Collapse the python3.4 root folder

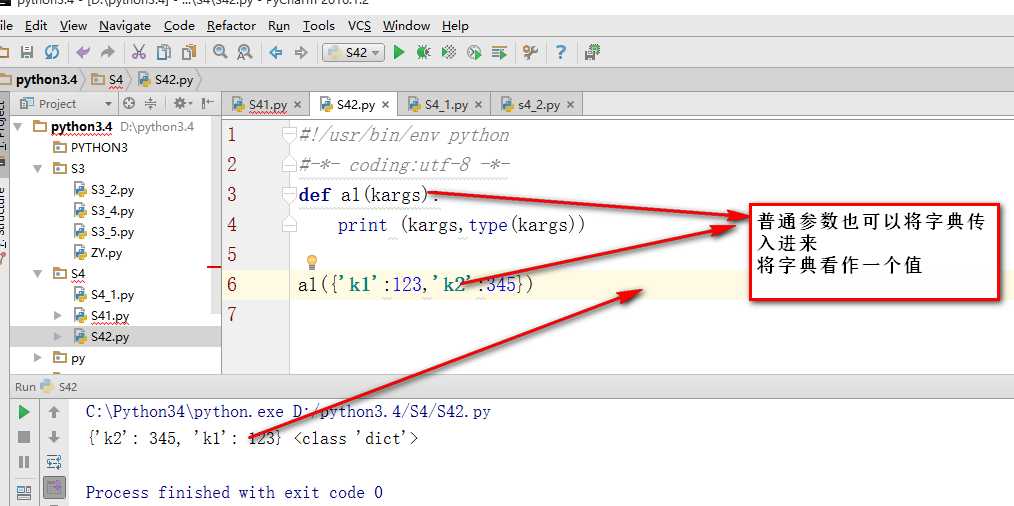pos(17,126)
